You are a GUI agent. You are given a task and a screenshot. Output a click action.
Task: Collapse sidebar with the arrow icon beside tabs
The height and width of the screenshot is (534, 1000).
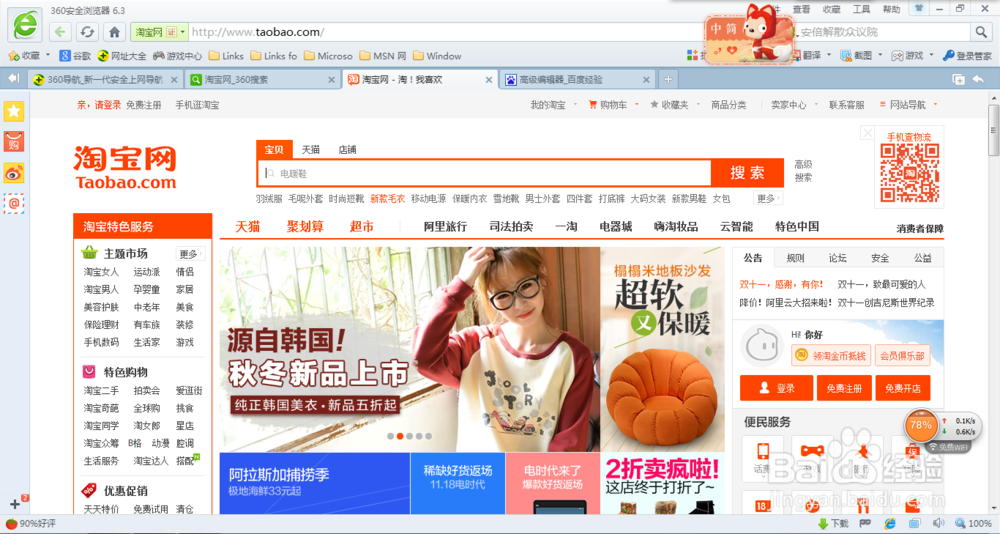pos(14,78)
